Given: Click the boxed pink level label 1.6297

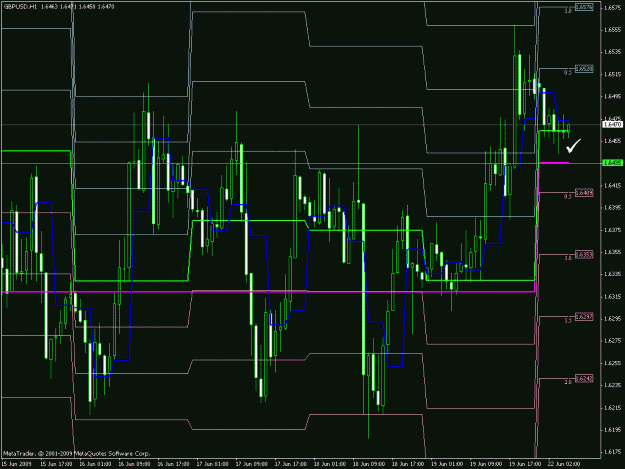Looking at the screenshot, I should coord(584,317).
